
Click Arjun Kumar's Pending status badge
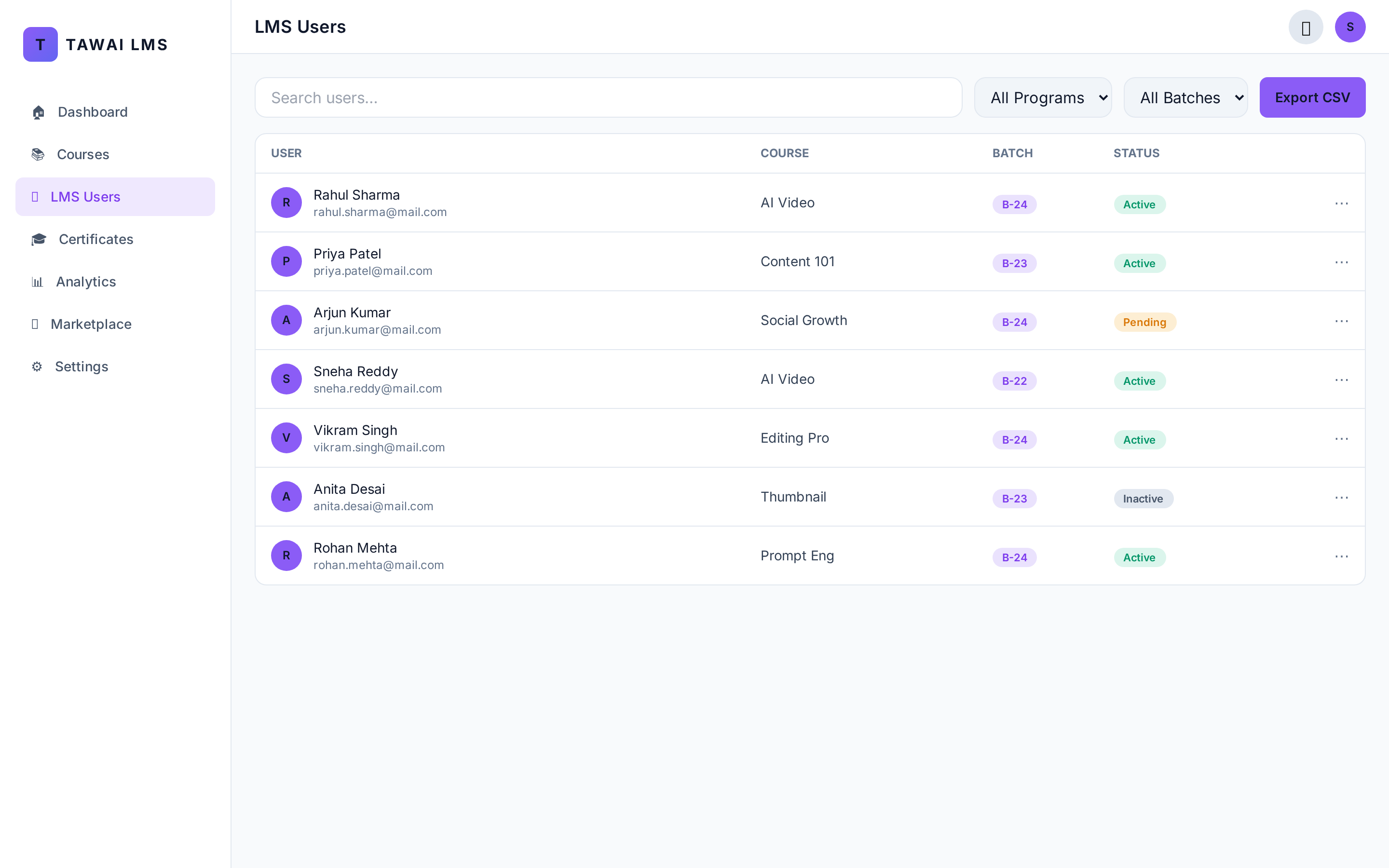1144,322
